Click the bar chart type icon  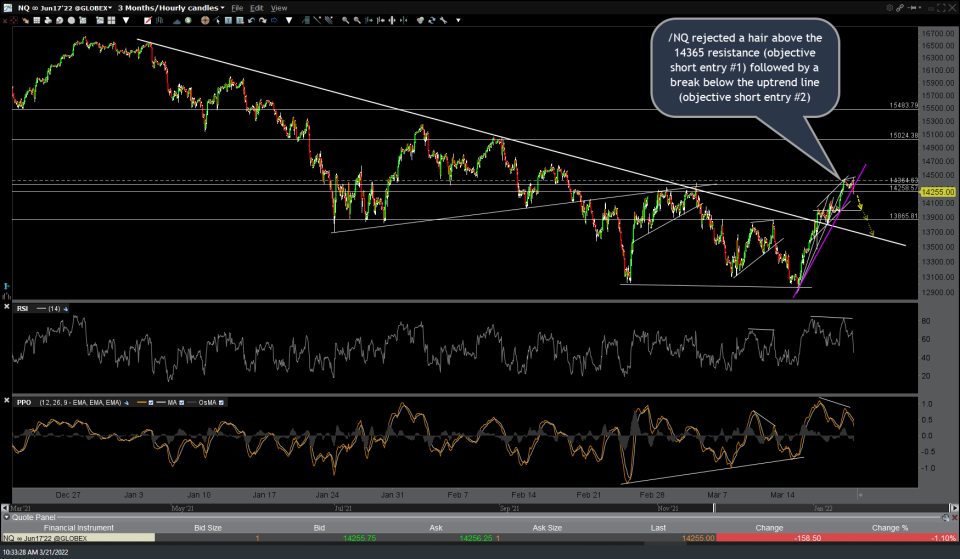coord(159,20)
